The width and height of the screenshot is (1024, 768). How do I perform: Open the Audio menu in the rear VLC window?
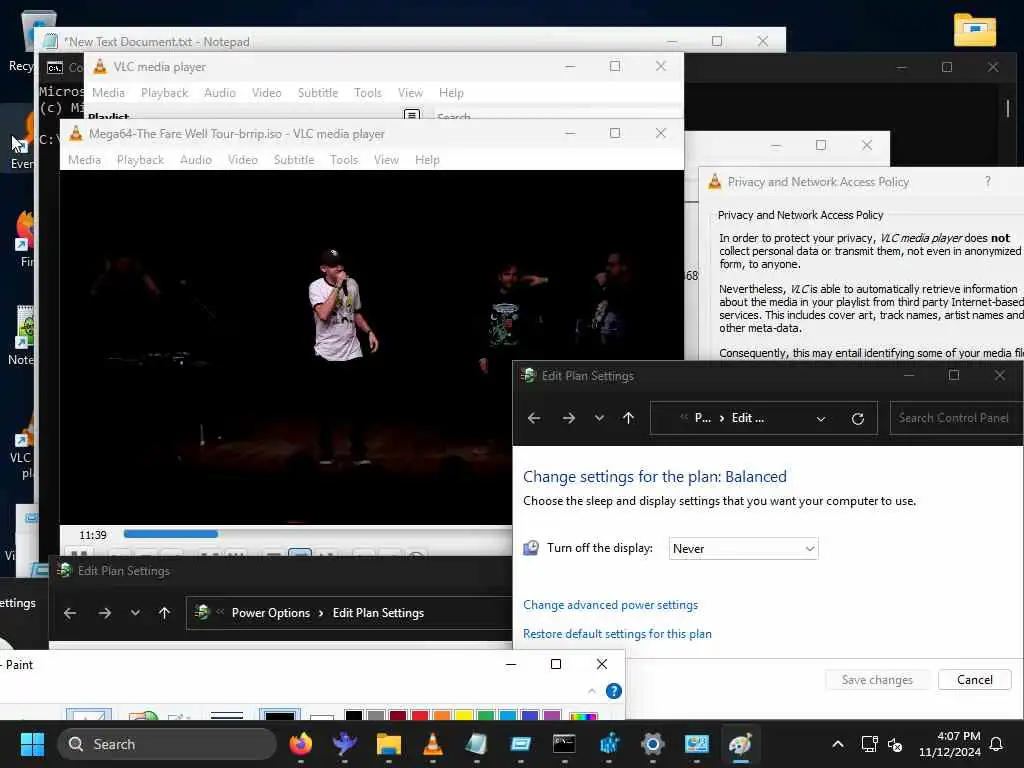coord(219,93)
